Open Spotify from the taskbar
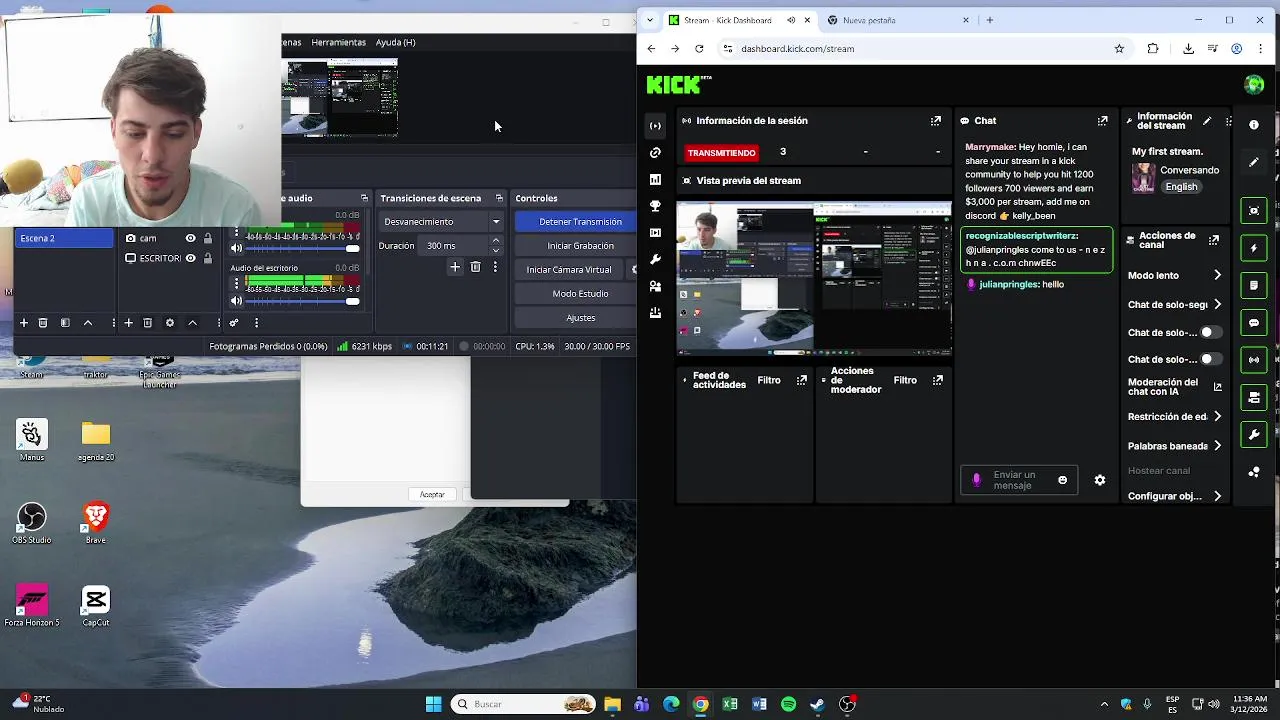The height and width of the screenshot is (720, 1280). [788, 704]
